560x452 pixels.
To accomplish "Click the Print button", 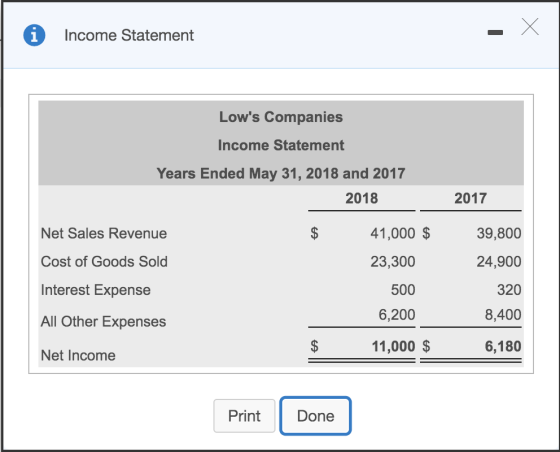I will (244, 416).
